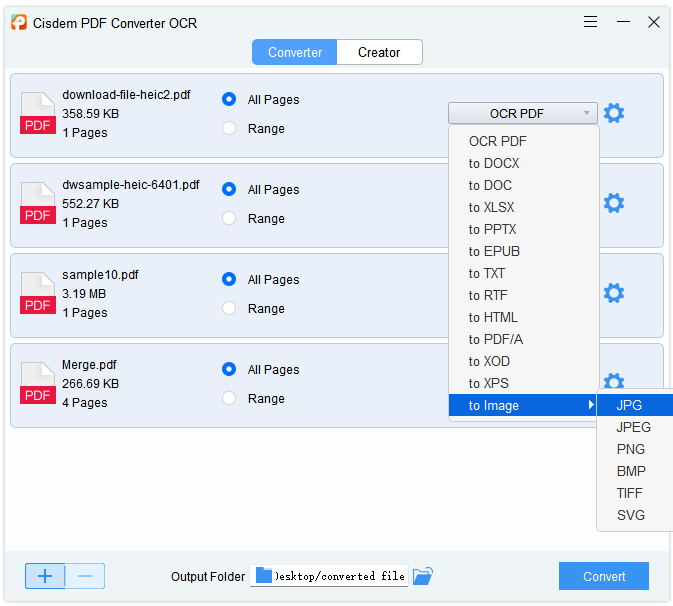Image resolution: width=673 pixels, height=606 pixels.
Task: Select JPEG in image submenu
Action: 635,427
